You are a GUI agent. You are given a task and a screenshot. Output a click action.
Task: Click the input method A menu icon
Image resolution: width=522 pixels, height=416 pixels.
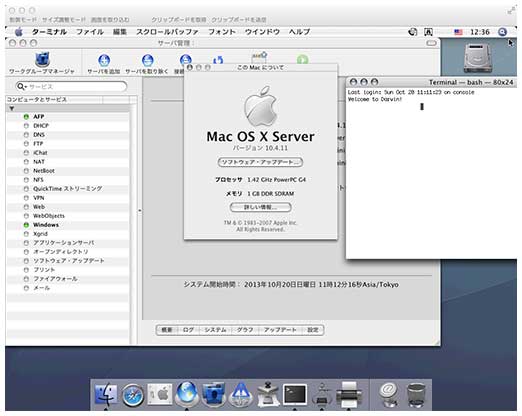point(428,32)
